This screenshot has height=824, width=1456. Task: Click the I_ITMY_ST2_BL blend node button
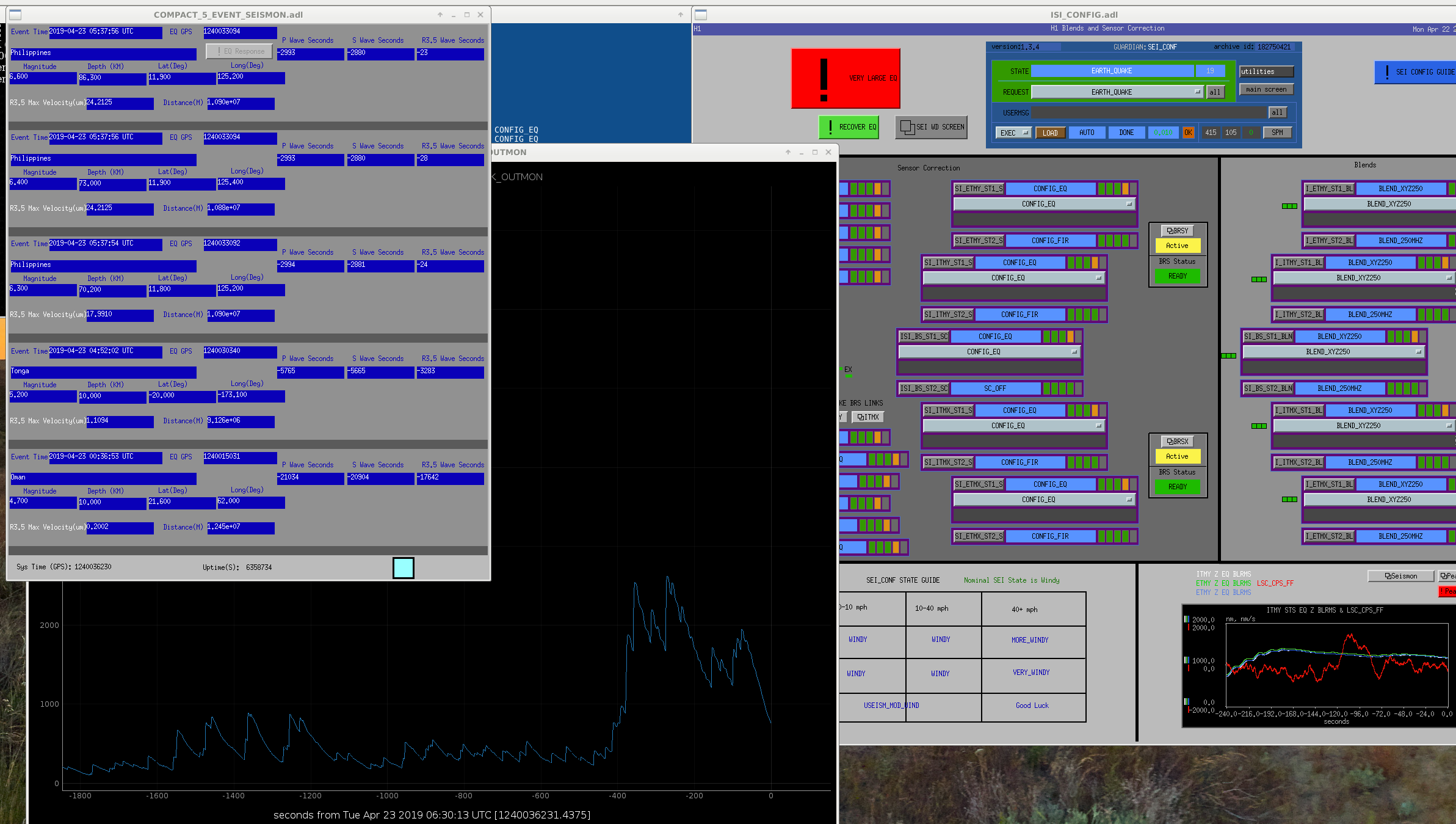coord(1298,315)
